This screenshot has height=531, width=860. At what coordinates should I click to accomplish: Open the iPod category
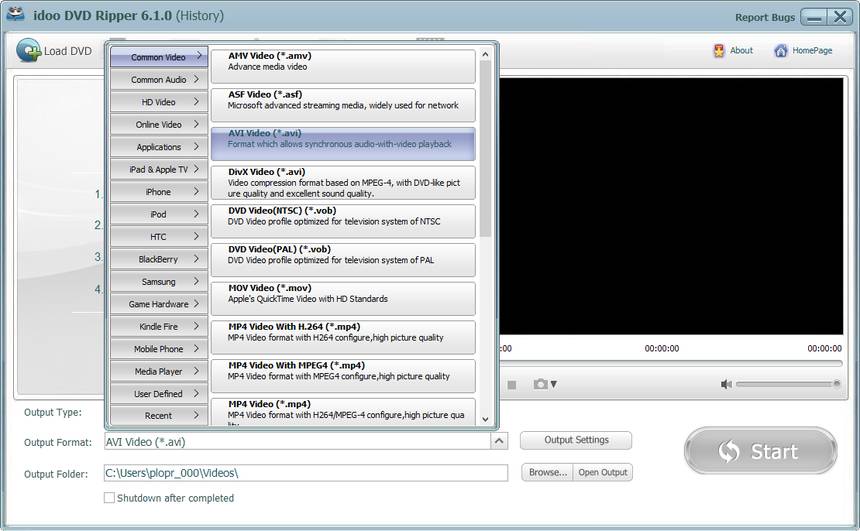[159, 214]
